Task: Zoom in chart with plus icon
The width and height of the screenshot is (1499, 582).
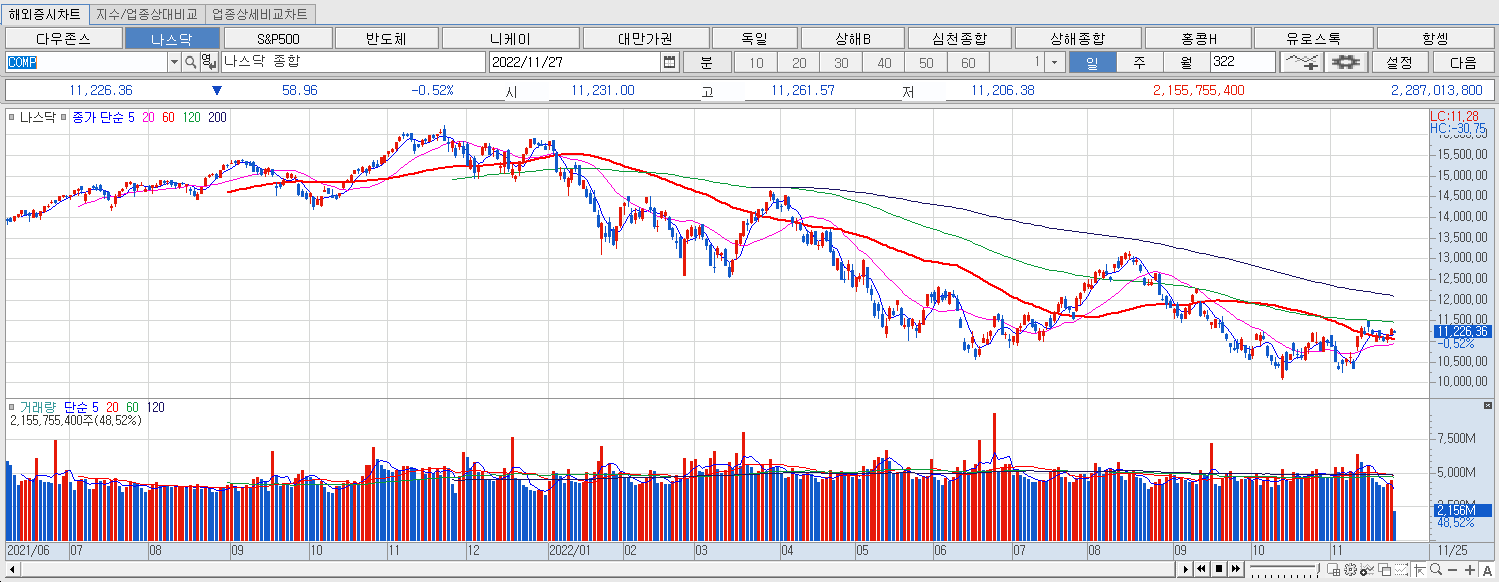Action: coord(1469,570)
